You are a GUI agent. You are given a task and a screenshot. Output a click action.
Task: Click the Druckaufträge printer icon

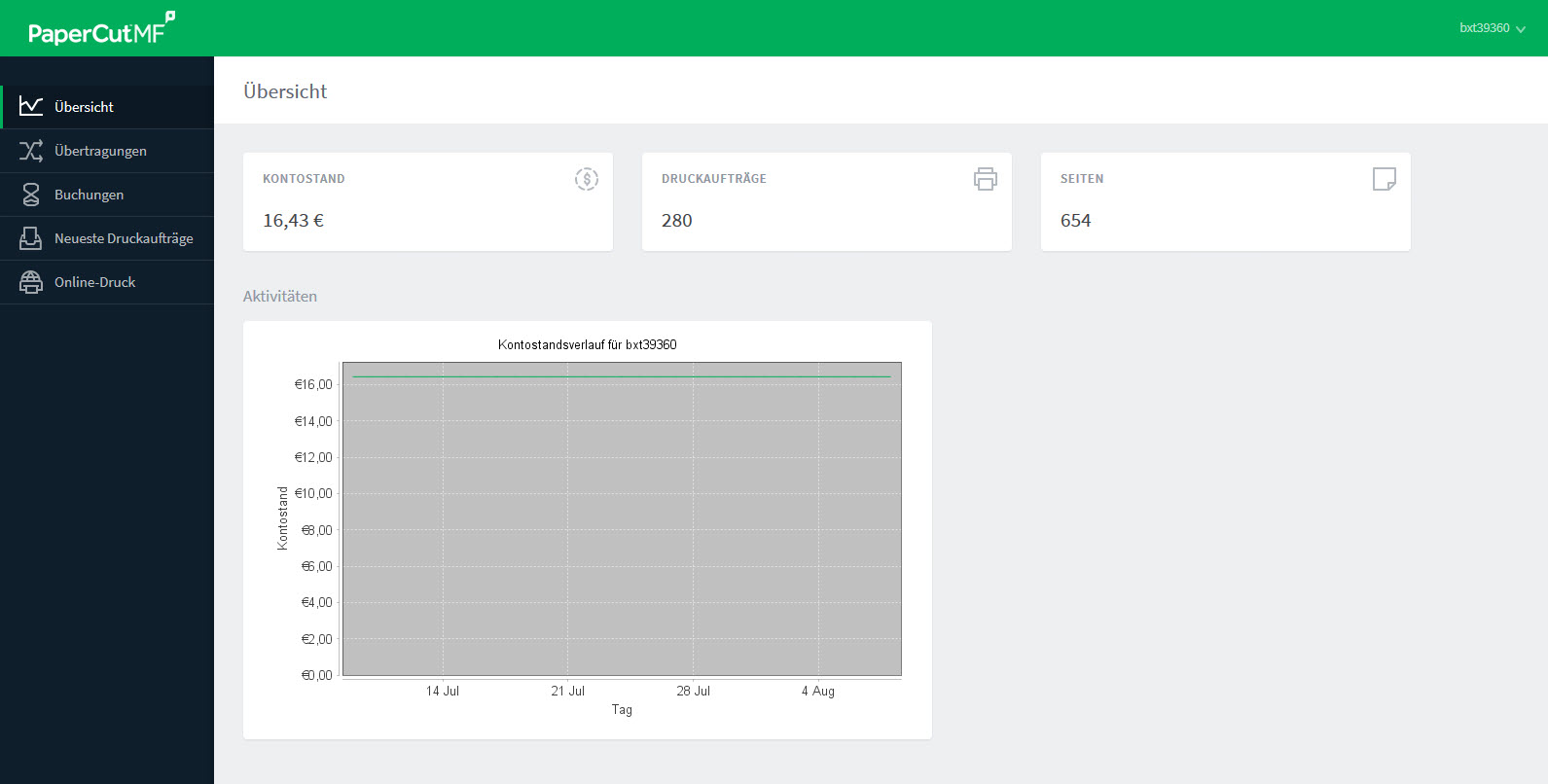click(x=985, y=179)
